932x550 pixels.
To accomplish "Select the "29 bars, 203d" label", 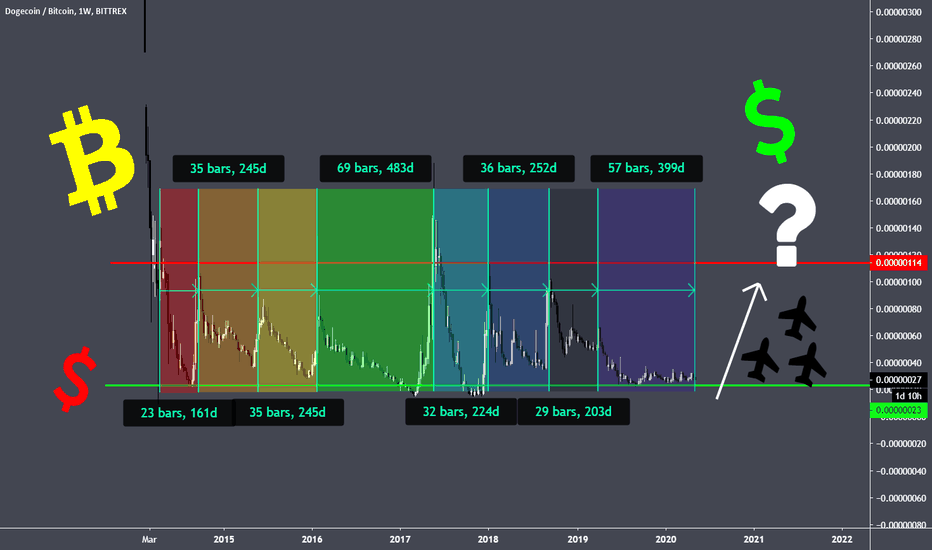I will [574, 411].
